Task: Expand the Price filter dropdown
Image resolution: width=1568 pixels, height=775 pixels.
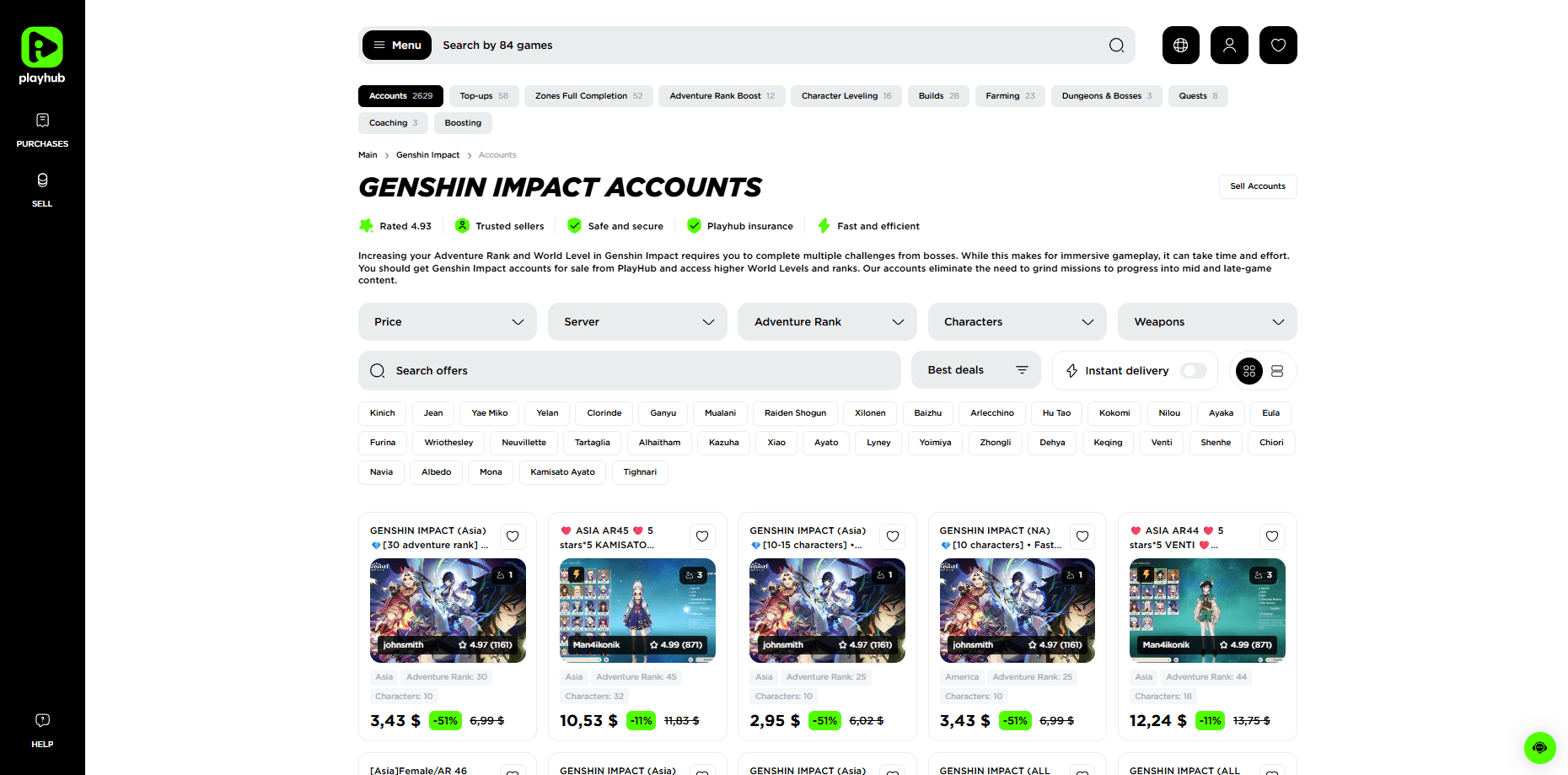Action: tap(447, 322)
